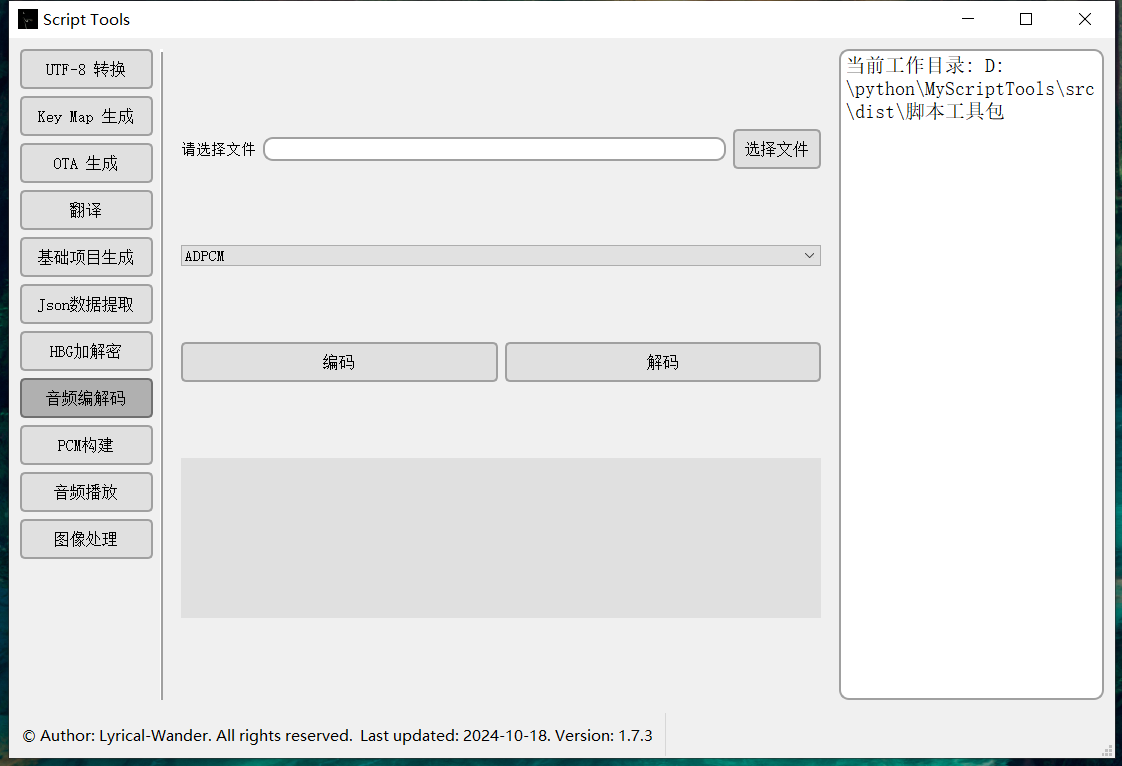Open Json数据提取 tool
This screenshot has height=766, width=1122.
86,304
